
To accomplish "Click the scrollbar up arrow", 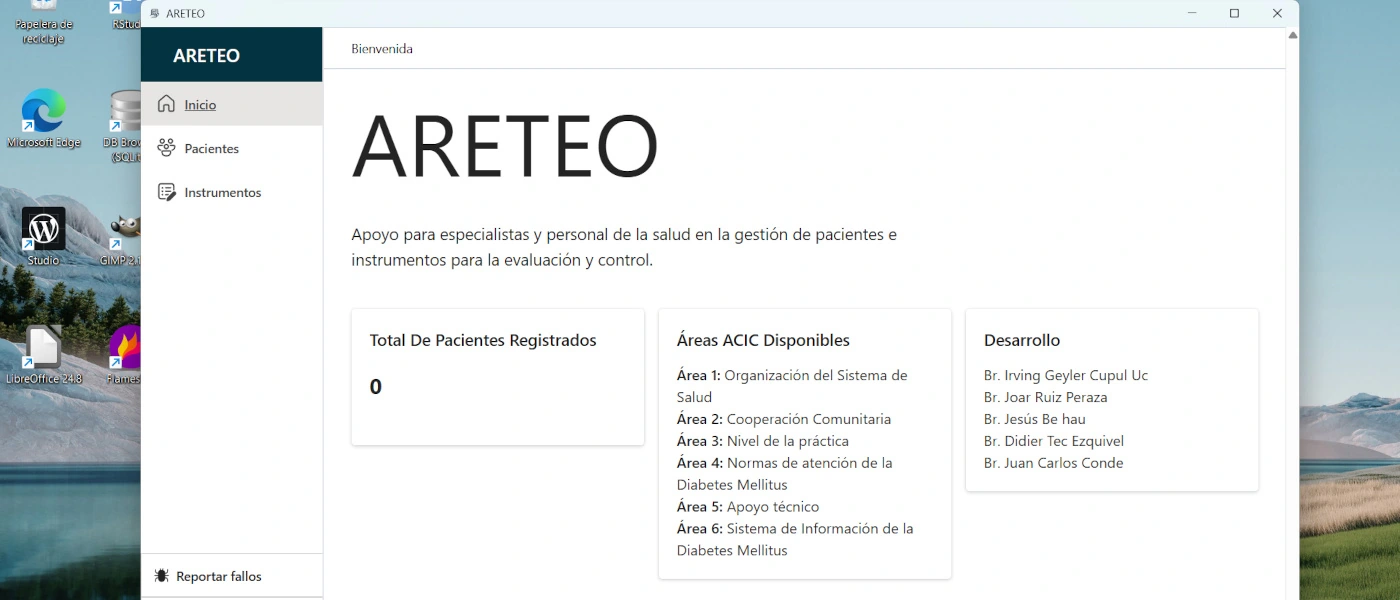I will point(1292,35).
